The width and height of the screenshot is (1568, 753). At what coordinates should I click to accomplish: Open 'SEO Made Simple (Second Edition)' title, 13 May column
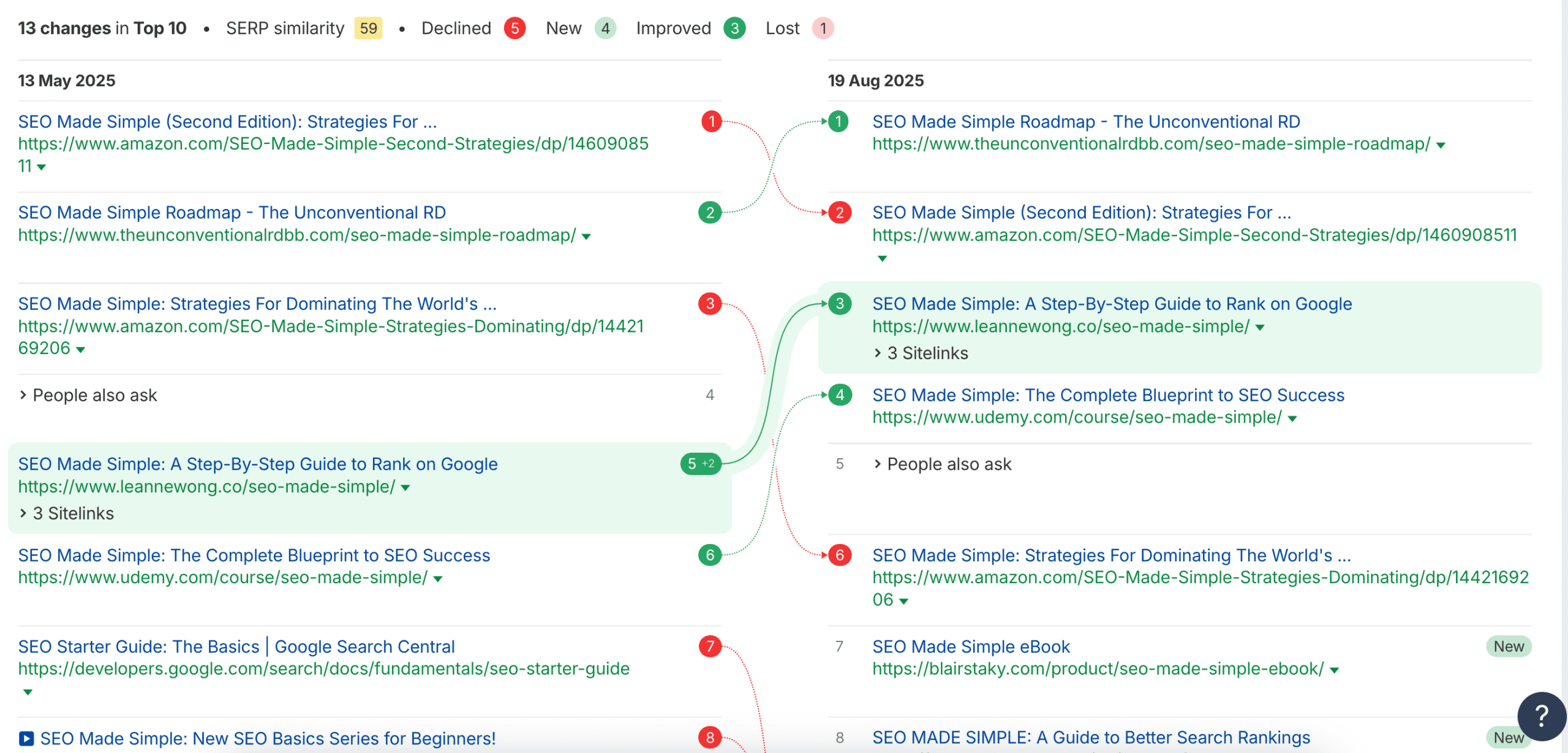click(x=227, y=122)
